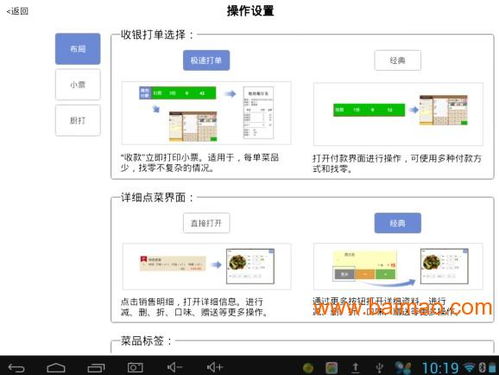Tap the classic dish detail preview thumbnail
Viewport: 499px width, 375px height.
coord(398,266)
